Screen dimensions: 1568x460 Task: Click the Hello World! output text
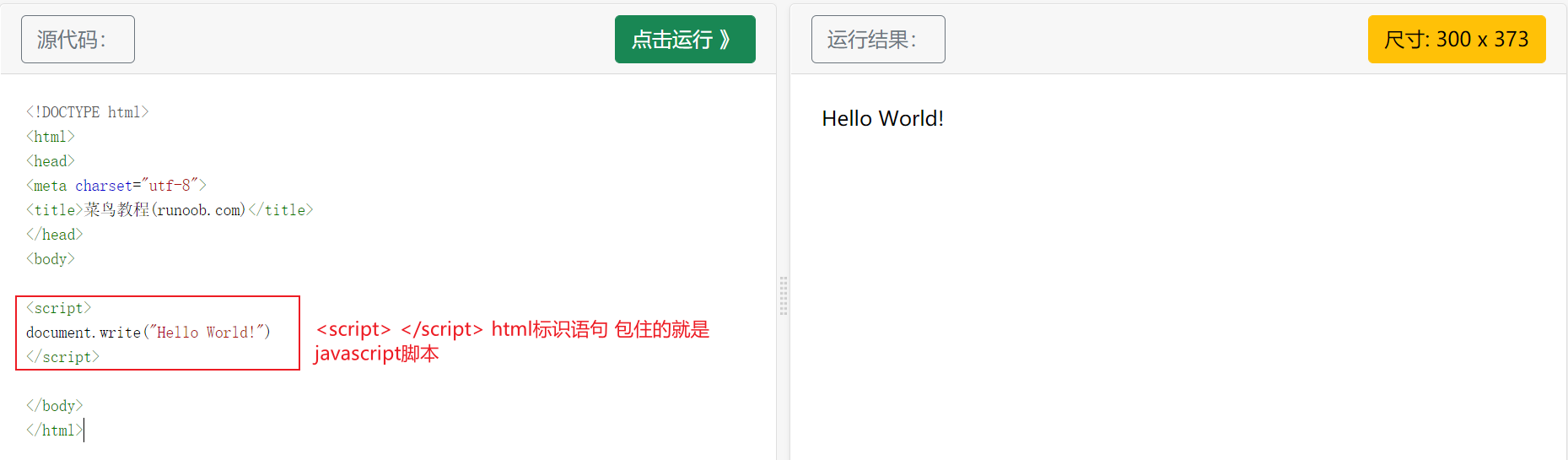(x=882, y=118)
